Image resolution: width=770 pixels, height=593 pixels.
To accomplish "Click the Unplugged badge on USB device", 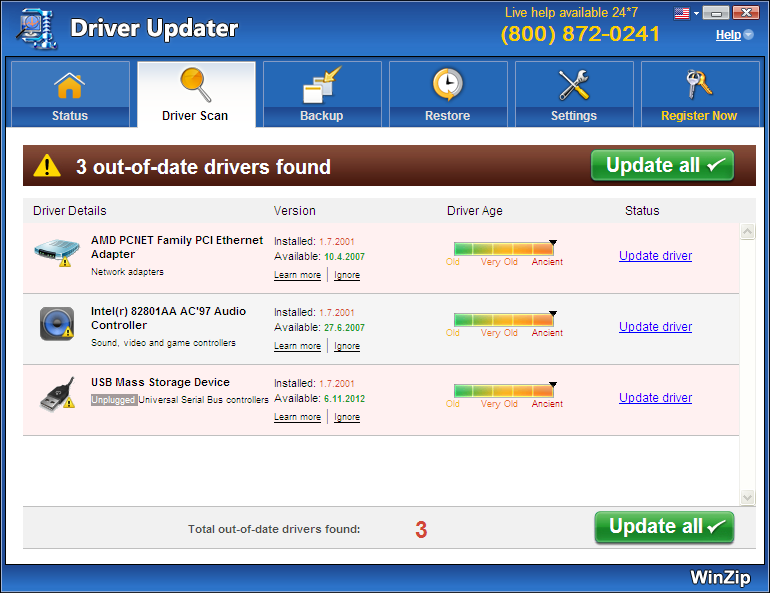I will click(x=113, y=400).
